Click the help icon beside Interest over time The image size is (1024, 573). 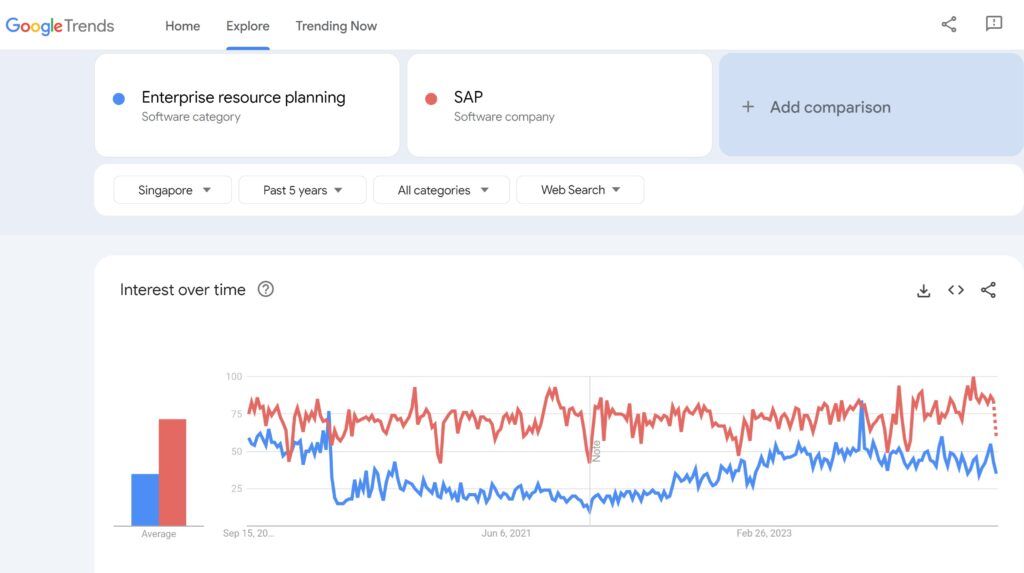point(265,290)
